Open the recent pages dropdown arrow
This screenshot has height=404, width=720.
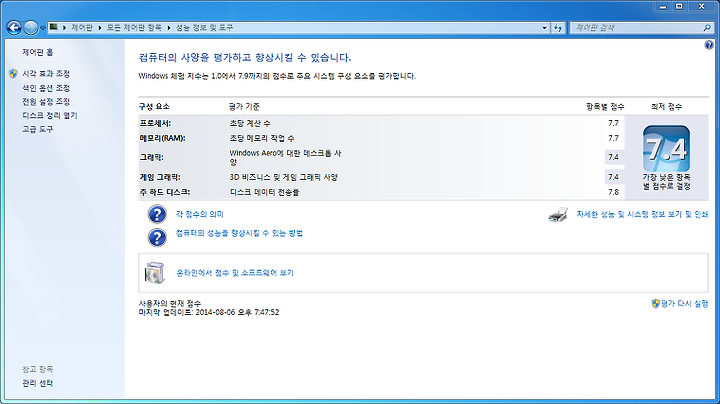click(43, 28)
